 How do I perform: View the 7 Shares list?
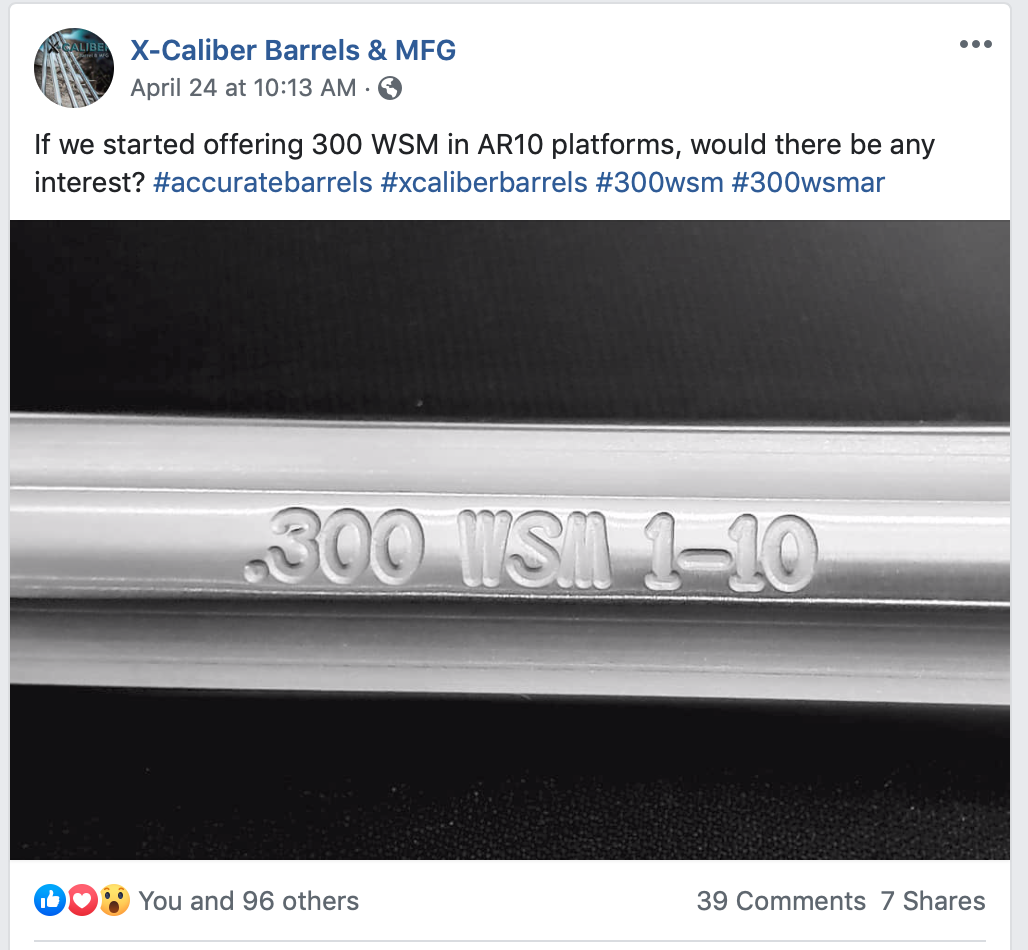coord(933,901)
